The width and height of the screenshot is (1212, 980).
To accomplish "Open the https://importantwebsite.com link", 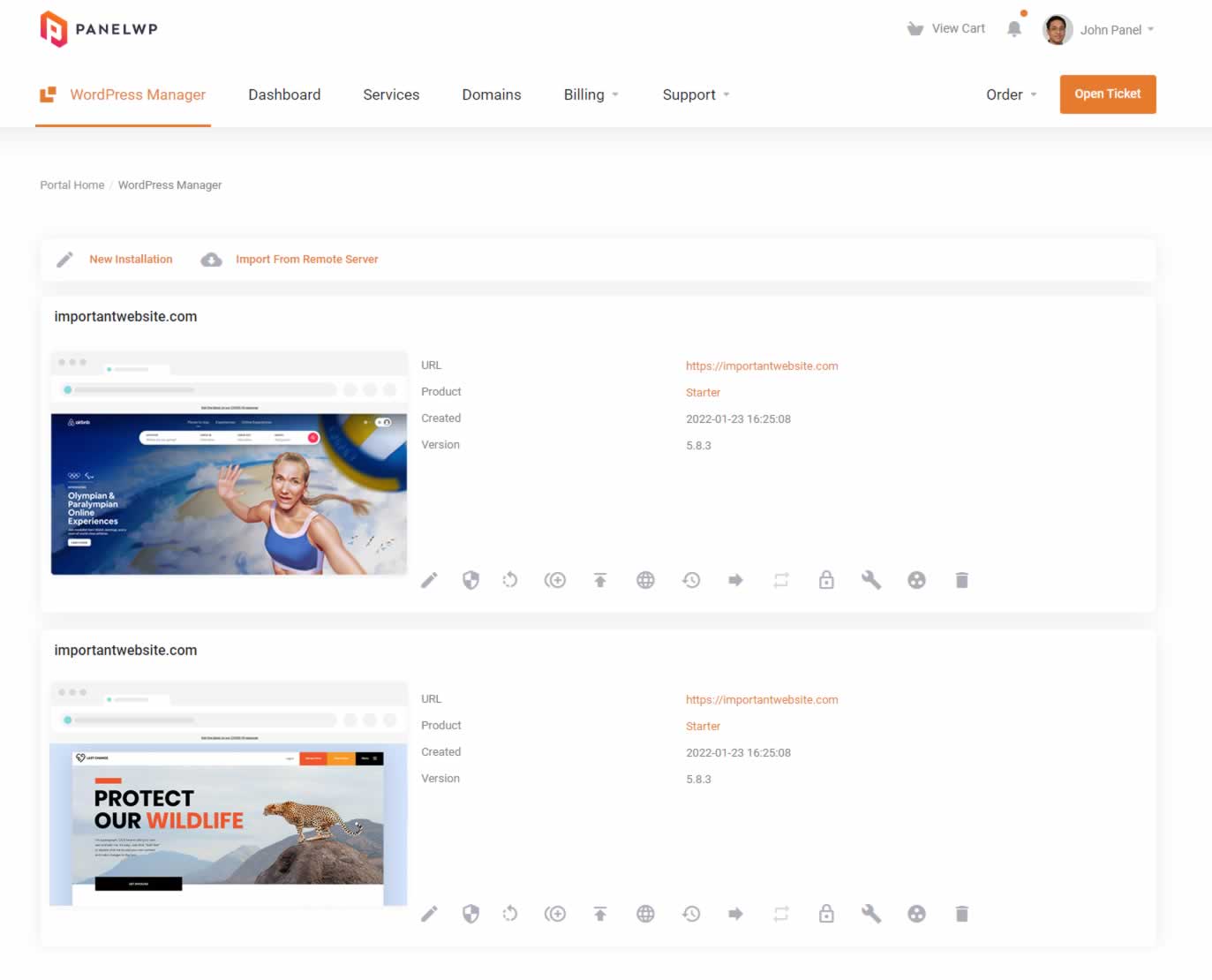I will coord(762,366).
